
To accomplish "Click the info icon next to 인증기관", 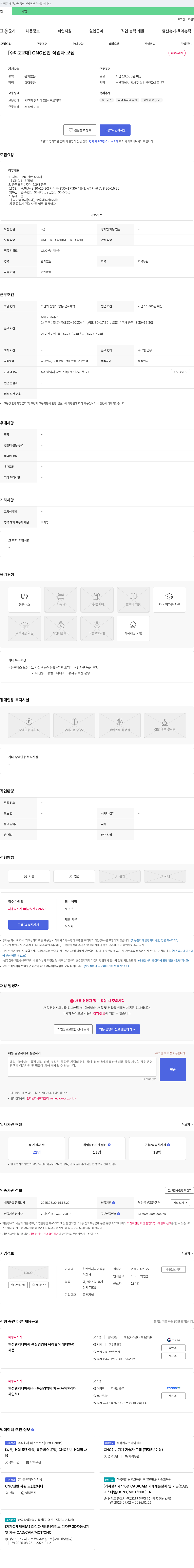I will click(114, 1203).
